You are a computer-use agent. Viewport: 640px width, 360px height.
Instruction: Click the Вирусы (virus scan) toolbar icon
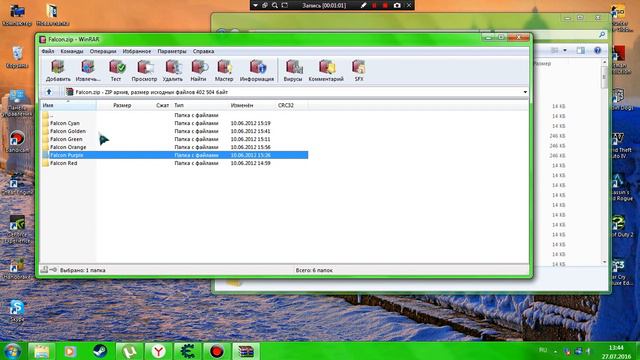tap(293, 70)
